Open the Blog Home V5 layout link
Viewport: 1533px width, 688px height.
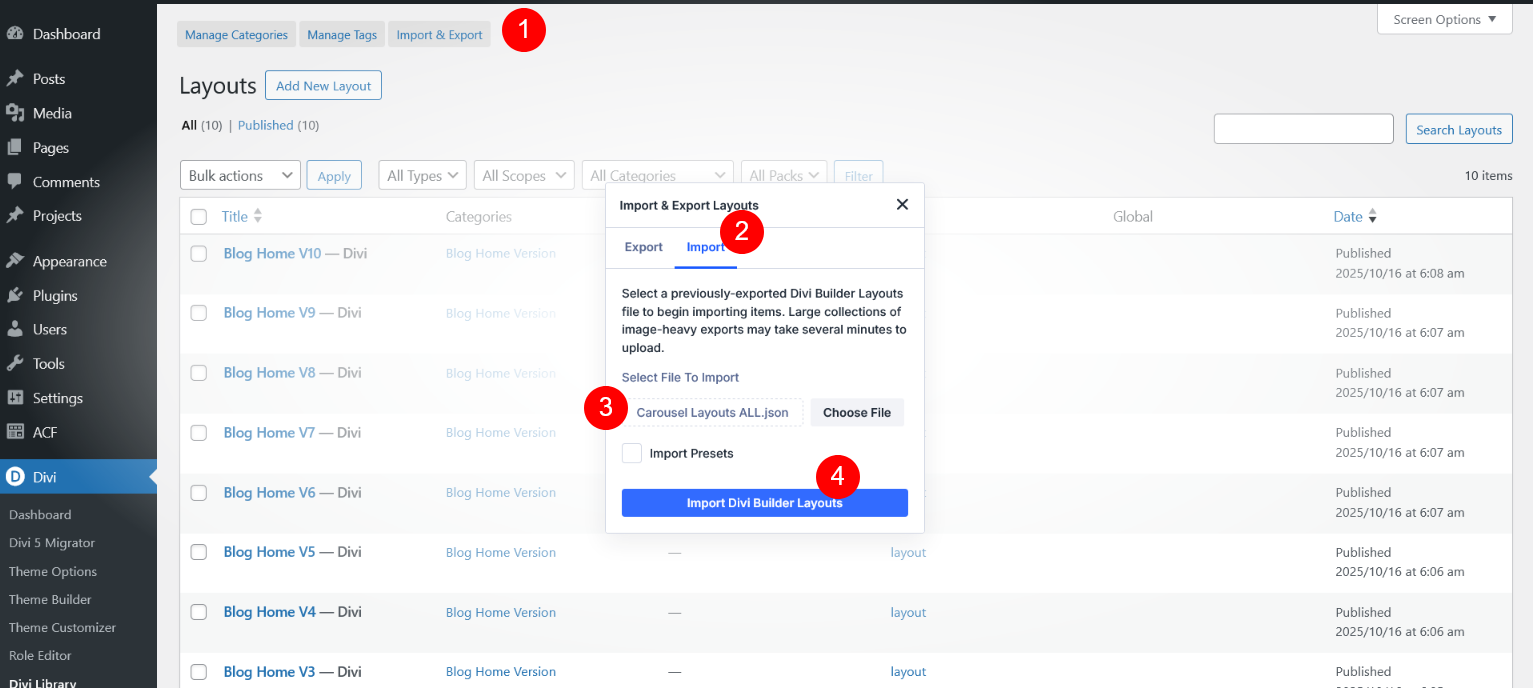click(267, 552)
